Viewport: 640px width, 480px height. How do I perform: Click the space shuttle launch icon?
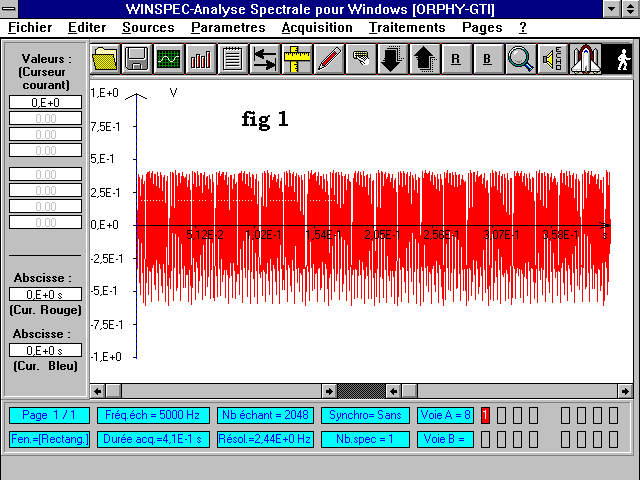(x=585, y=59)
